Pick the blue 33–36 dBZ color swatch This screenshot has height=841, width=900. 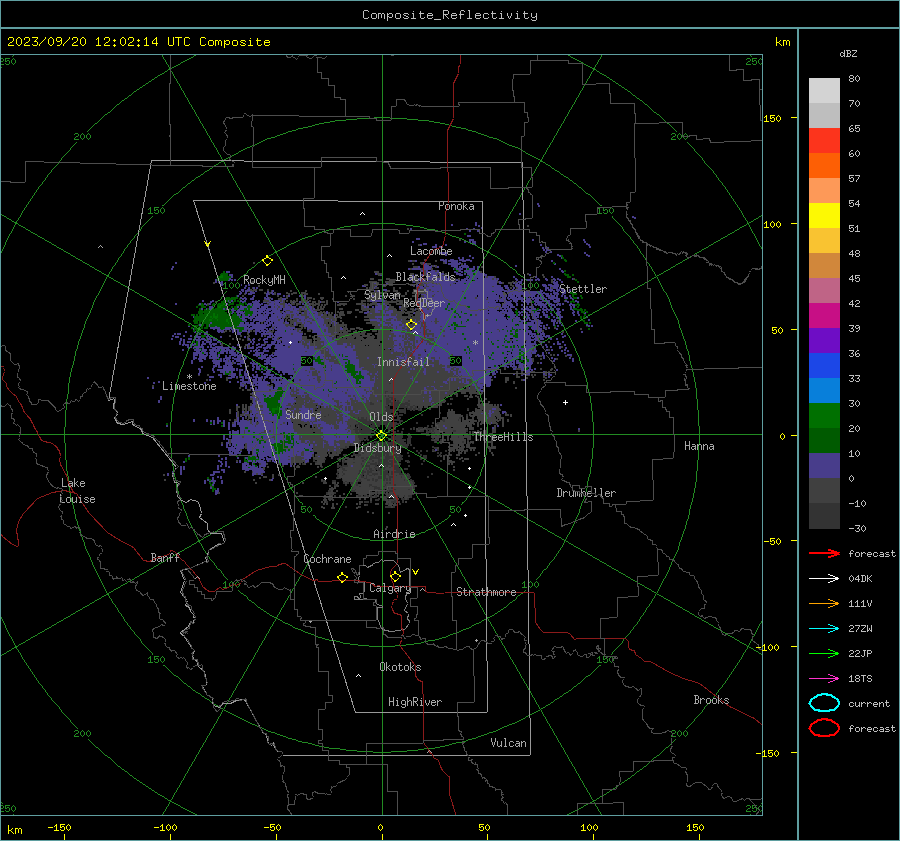824,366
